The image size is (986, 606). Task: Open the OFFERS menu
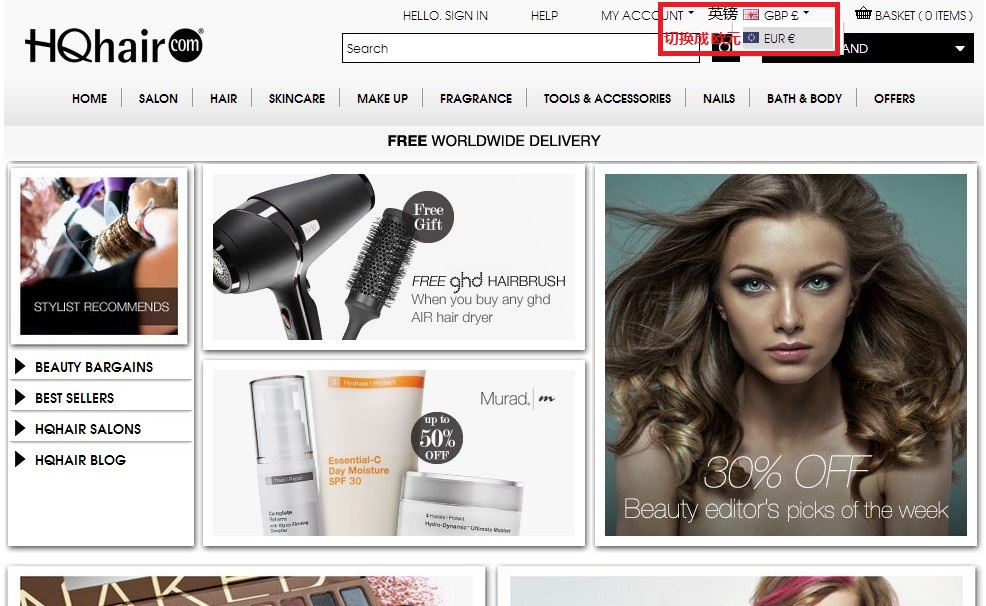coord(894,99)
